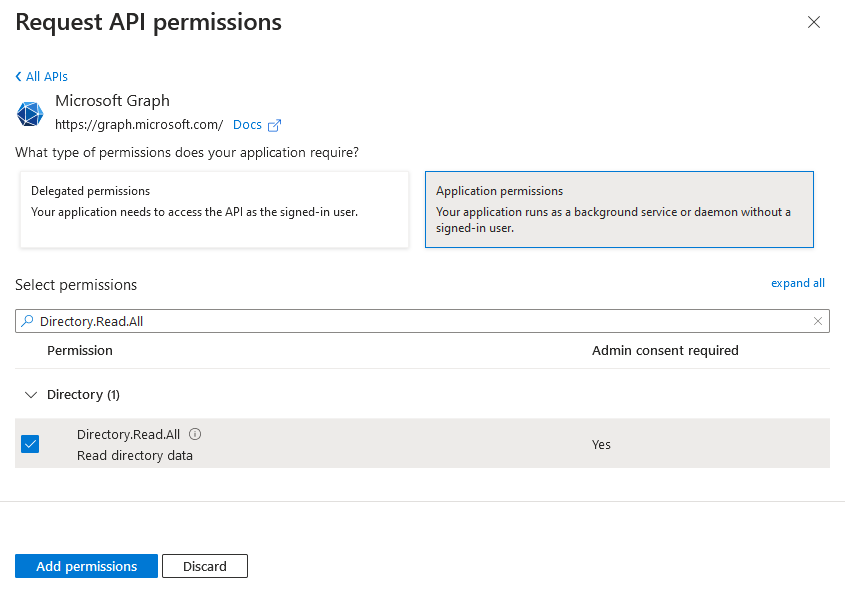
Task: Click the Admin consent required column header
Action: (665, 350)
